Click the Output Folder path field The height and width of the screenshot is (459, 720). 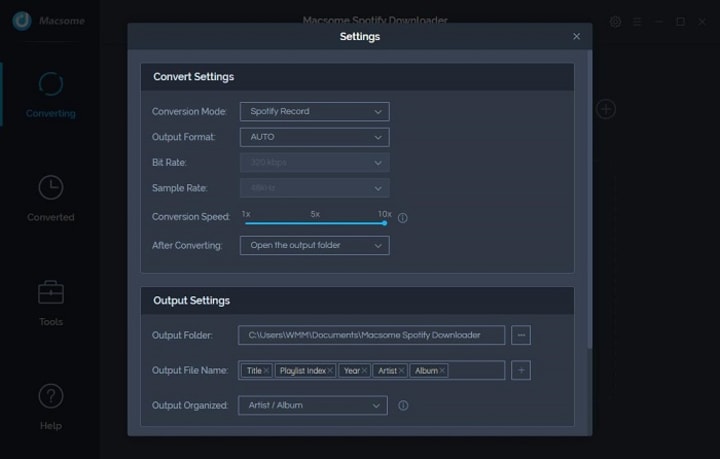pyautogui.click(x=371, y=335)
